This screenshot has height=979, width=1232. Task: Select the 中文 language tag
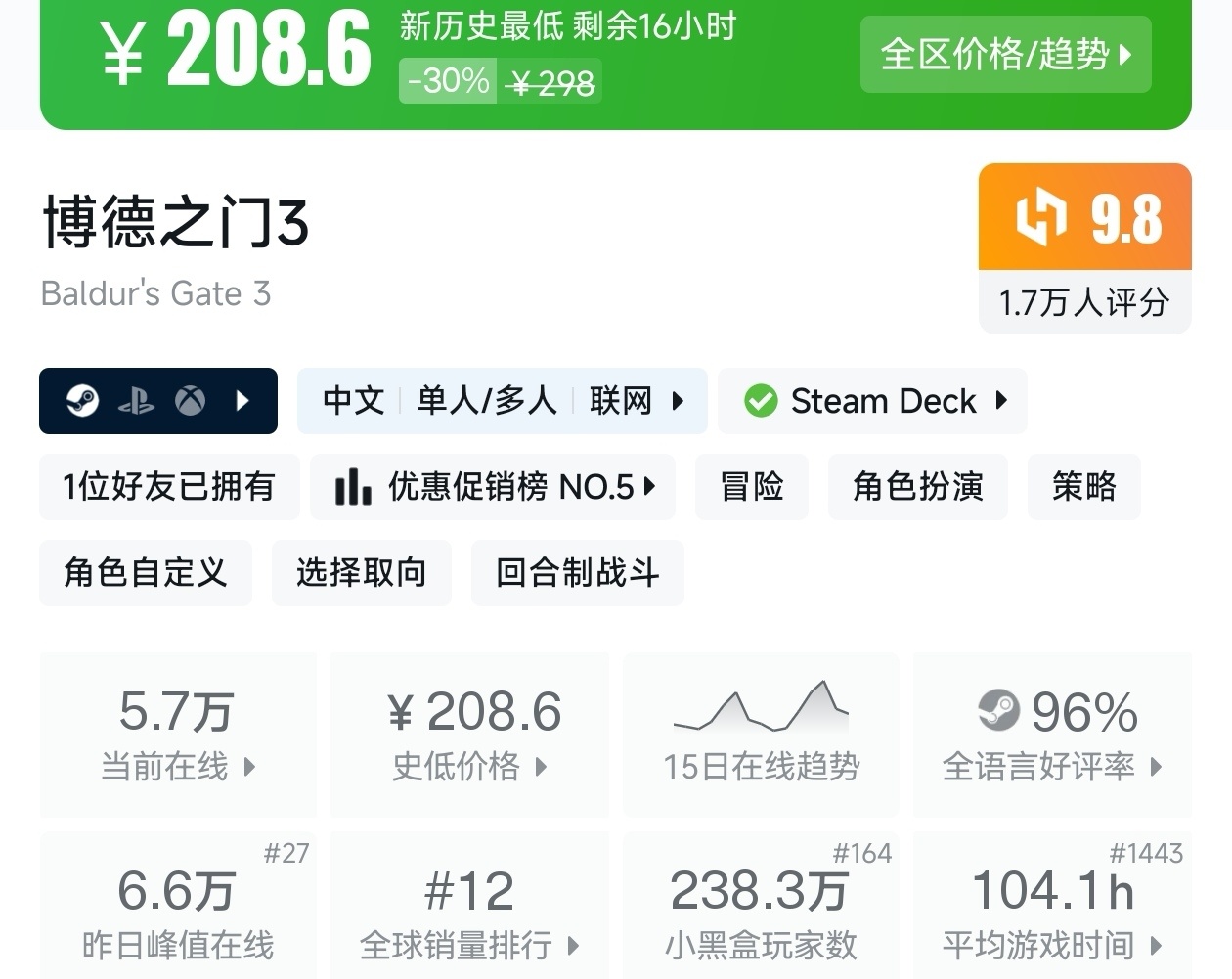[x=353, y=401]
